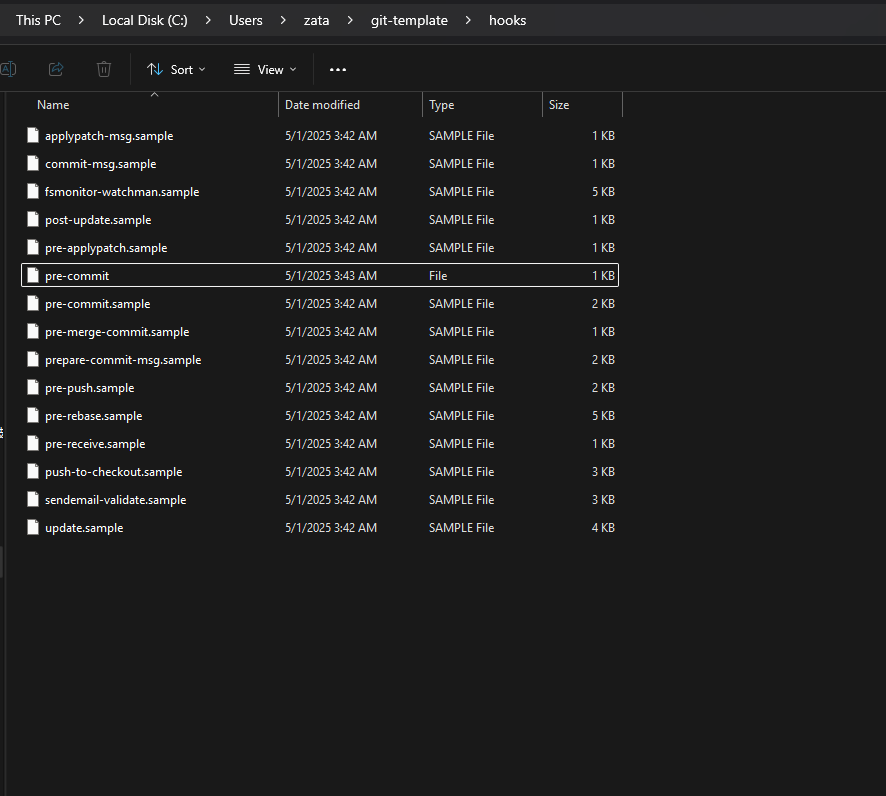The height and width of the screenshot is (796, 886).
Task: Click the pre-applypatch.sample file icon
Action: click(x=33, y=247)
